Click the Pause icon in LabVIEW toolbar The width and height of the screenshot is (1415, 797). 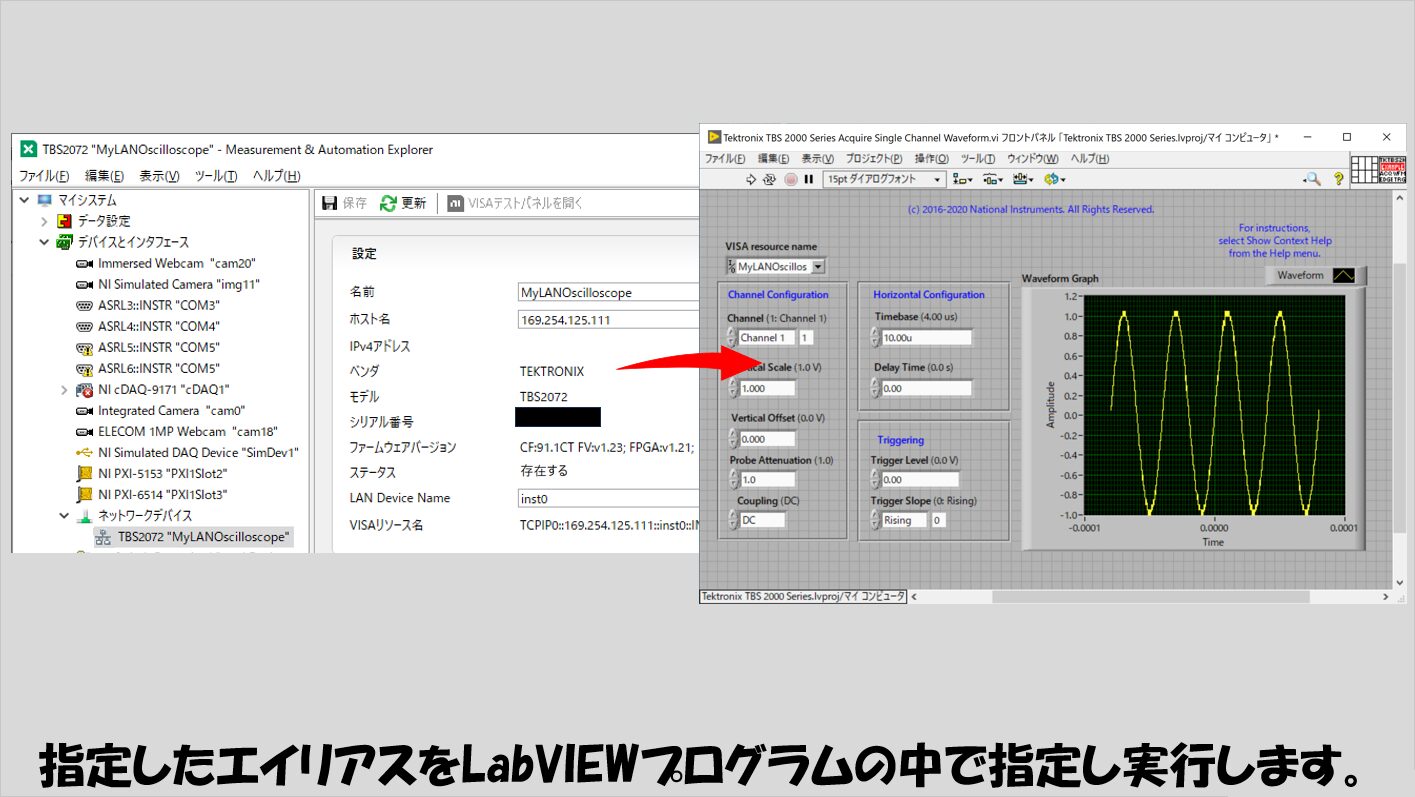tap(809, 179)
